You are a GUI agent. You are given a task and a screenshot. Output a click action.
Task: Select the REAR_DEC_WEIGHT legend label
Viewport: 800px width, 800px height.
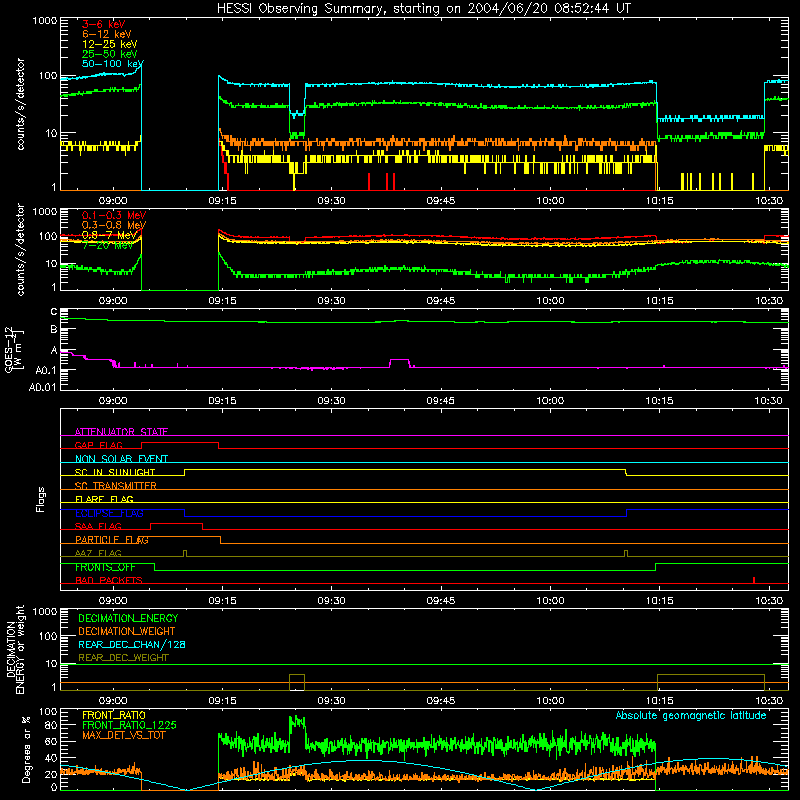[x=123, y=658]
